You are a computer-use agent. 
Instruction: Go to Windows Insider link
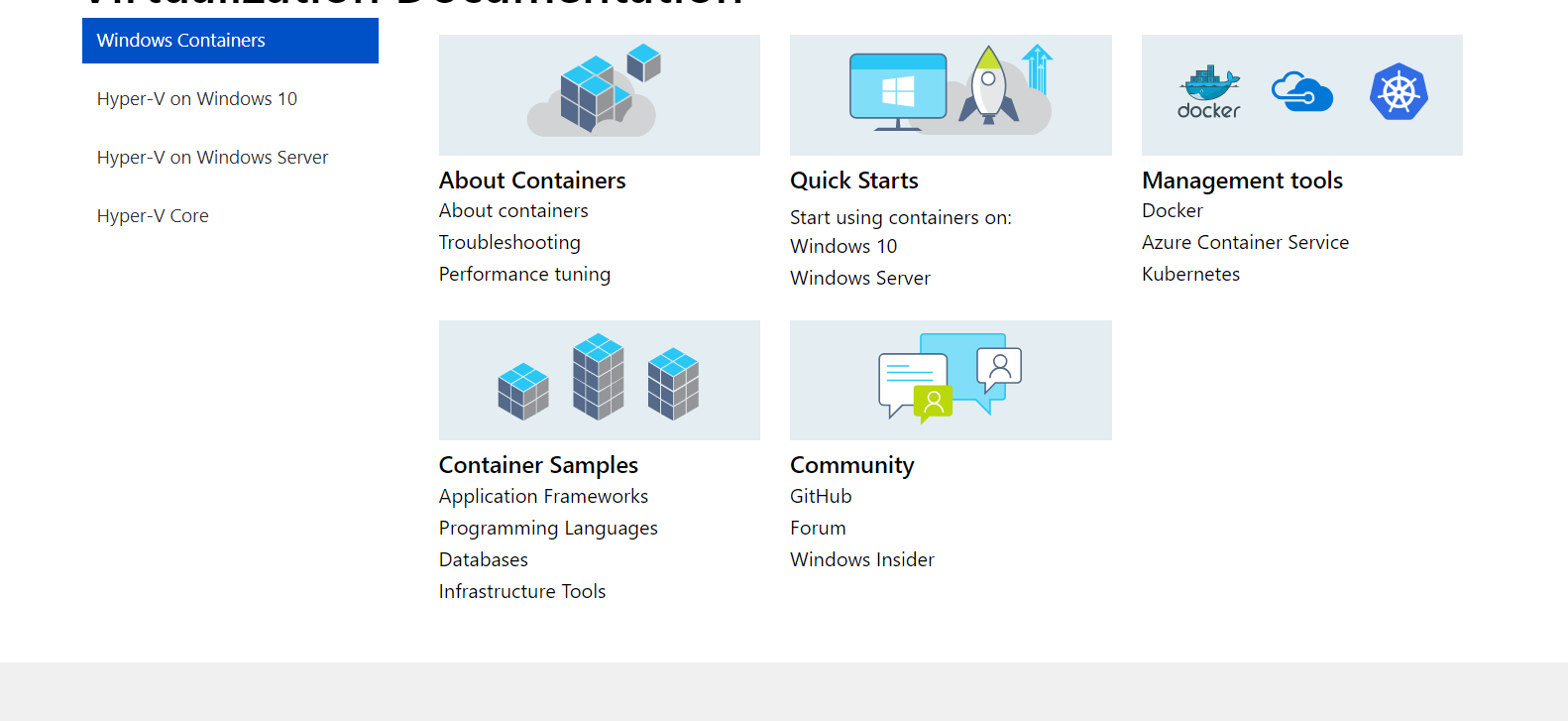click(x=862, y=560)
